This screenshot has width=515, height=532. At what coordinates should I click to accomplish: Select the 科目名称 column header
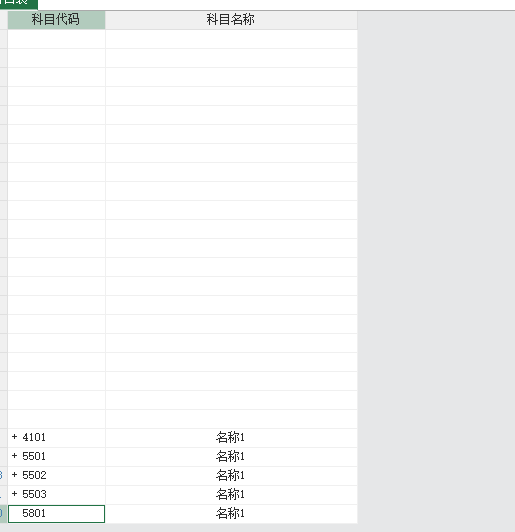(231, 20)
